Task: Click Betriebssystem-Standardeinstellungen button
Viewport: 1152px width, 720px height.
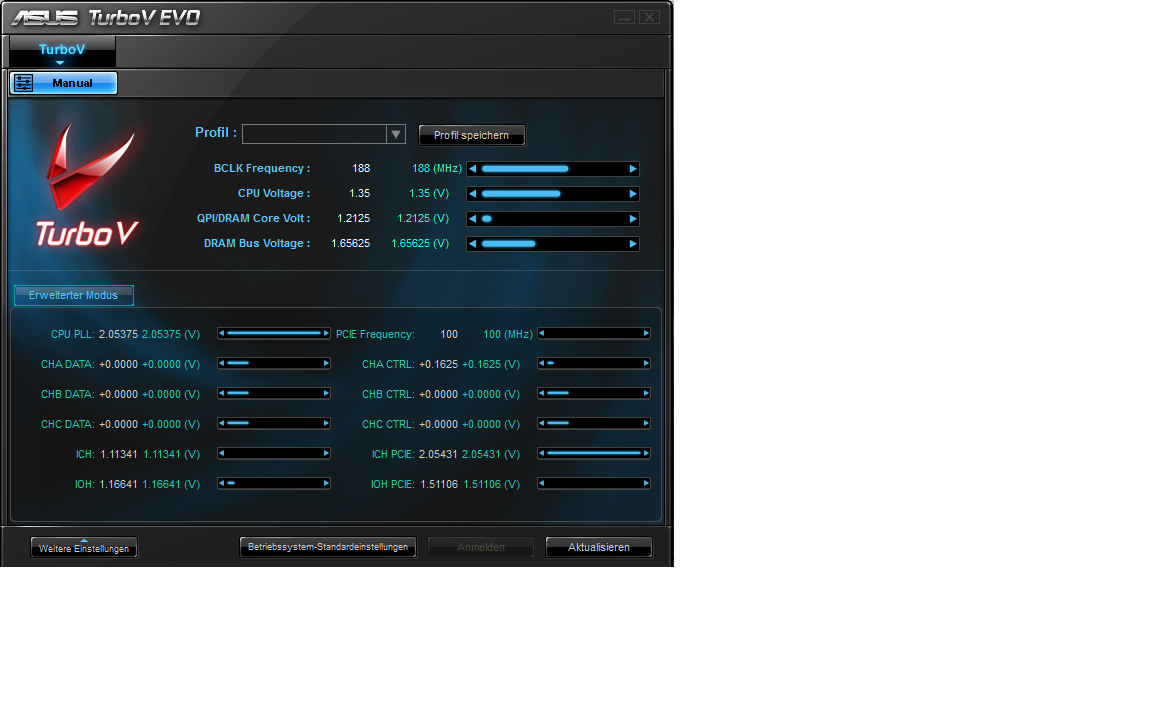Action: click(328, 547)
